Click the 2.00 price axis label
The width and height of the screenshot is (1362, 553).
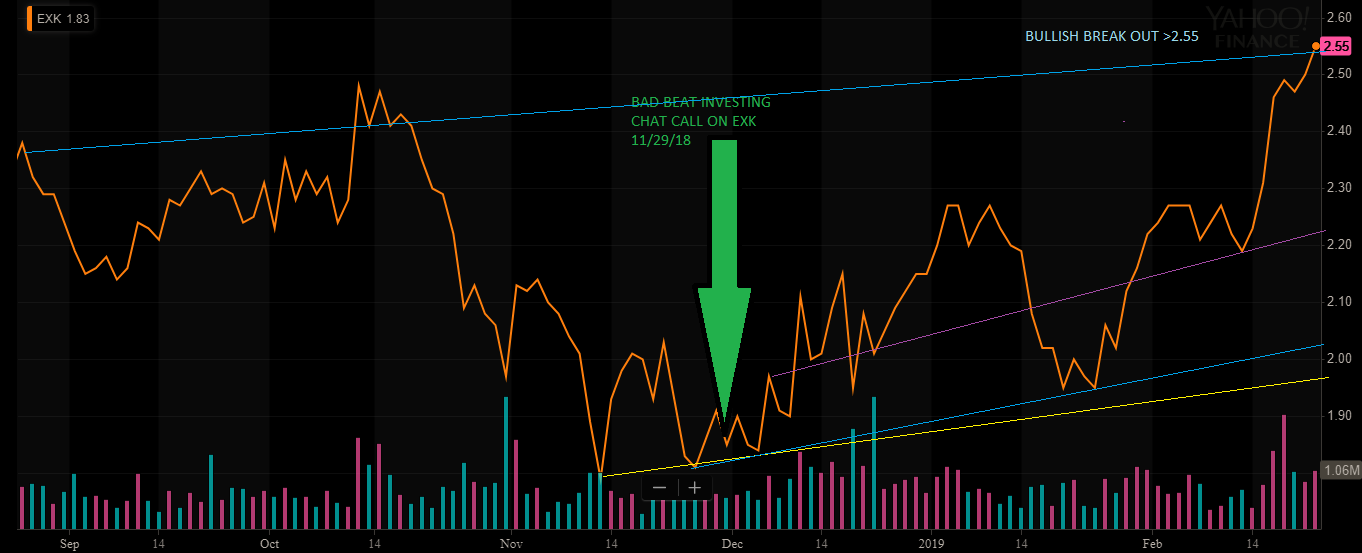pos(1338,359)
